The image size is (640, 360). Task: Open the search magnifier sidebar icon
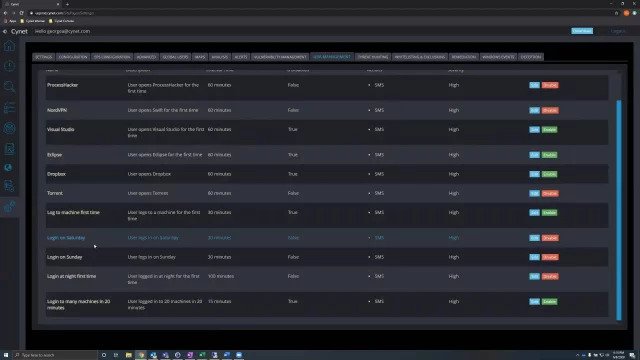coord(9,87)
